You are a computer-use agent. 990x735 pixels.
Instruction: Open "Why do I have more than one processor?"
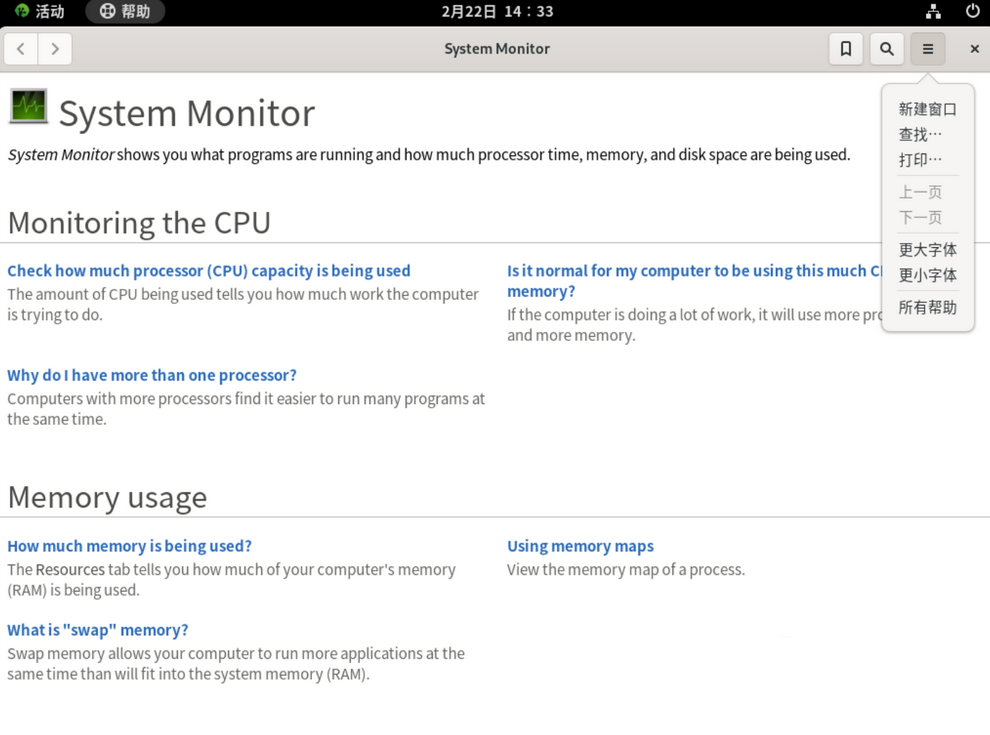click(x=152, y=375)
